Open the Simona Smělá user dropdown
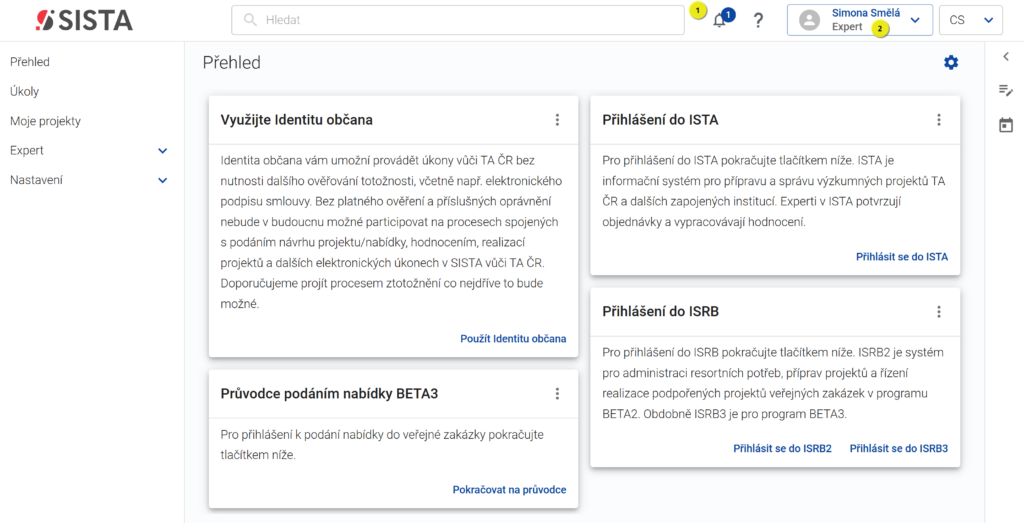Image resolution: width=1024 pixels, height=523 pixels. pyautogui.click(x=859, y=20)
